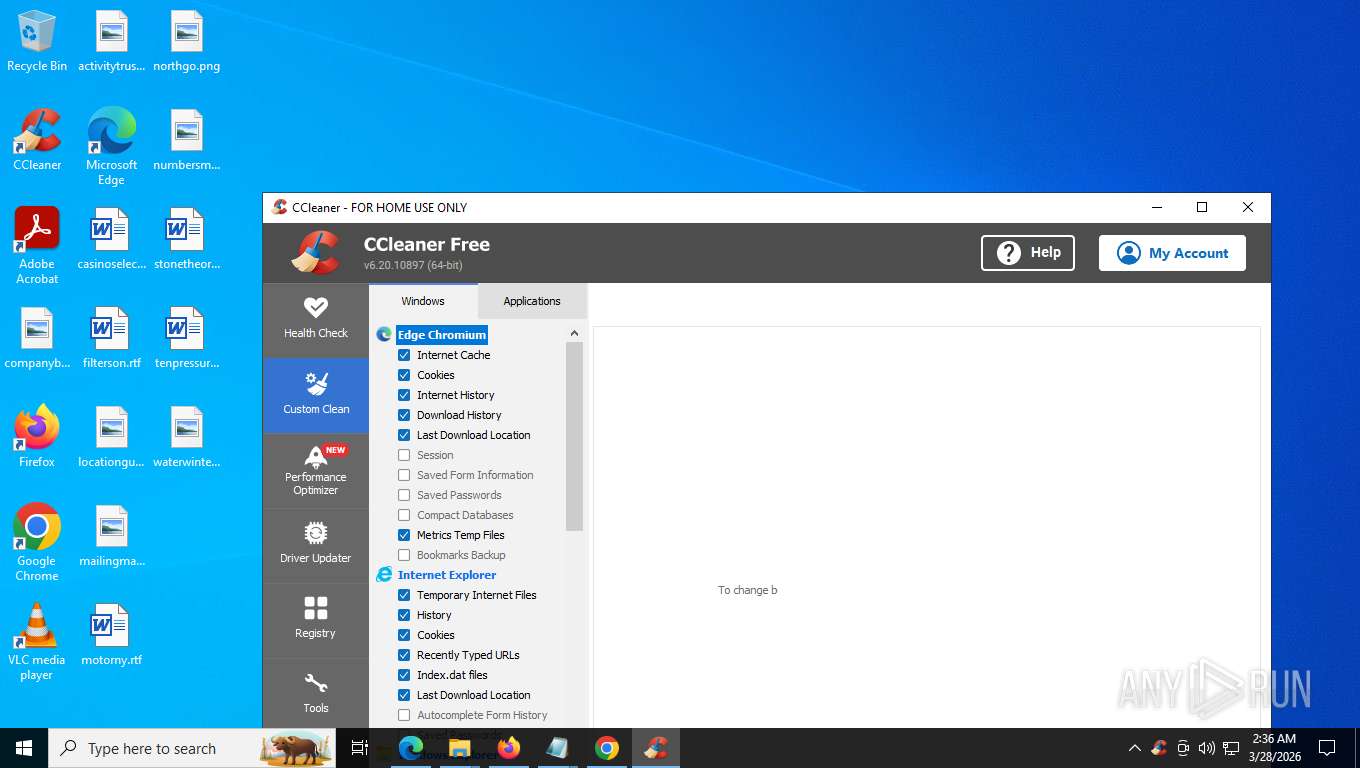Click the cleaner list scrollbar thumb
The image size is (1360, 768).
(574, 436)
